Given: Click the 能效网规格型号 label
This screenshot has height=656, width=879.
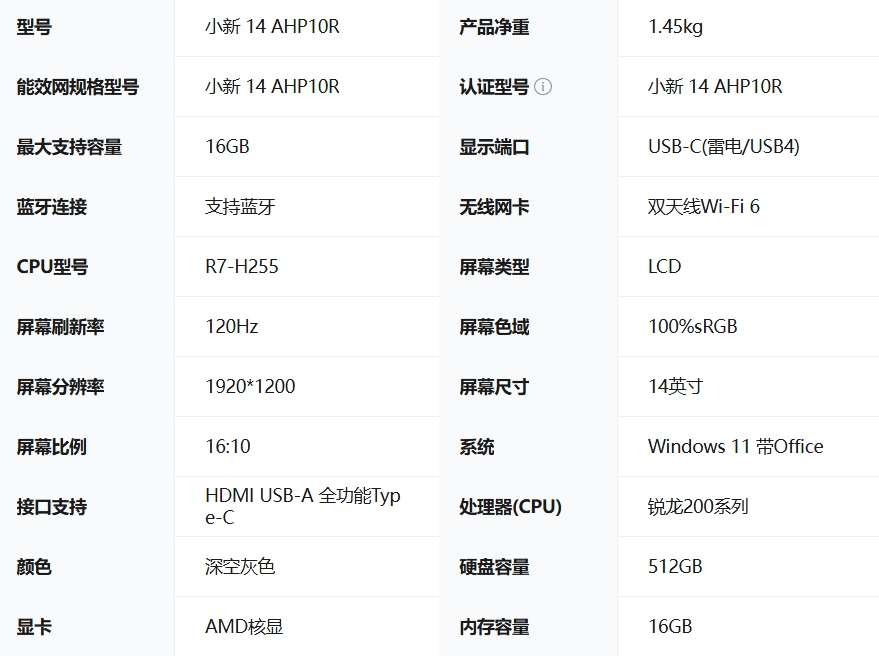Looking at the screenshot, I should (78, 87).
